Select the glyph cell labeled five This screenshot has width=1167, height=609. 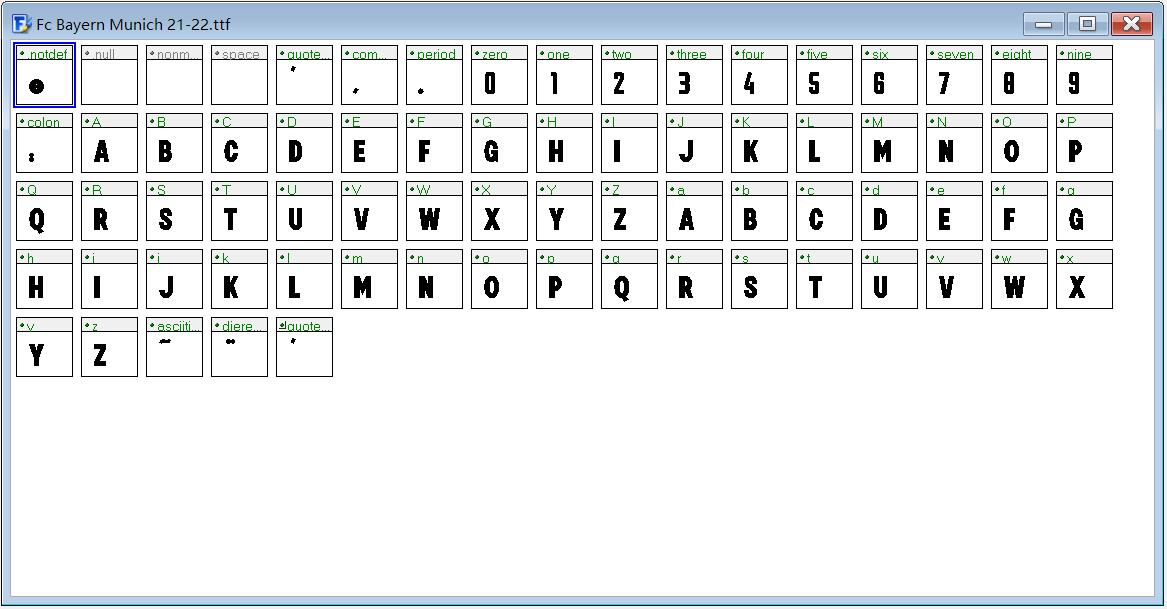pyautogui.click(x=825, y=75)
